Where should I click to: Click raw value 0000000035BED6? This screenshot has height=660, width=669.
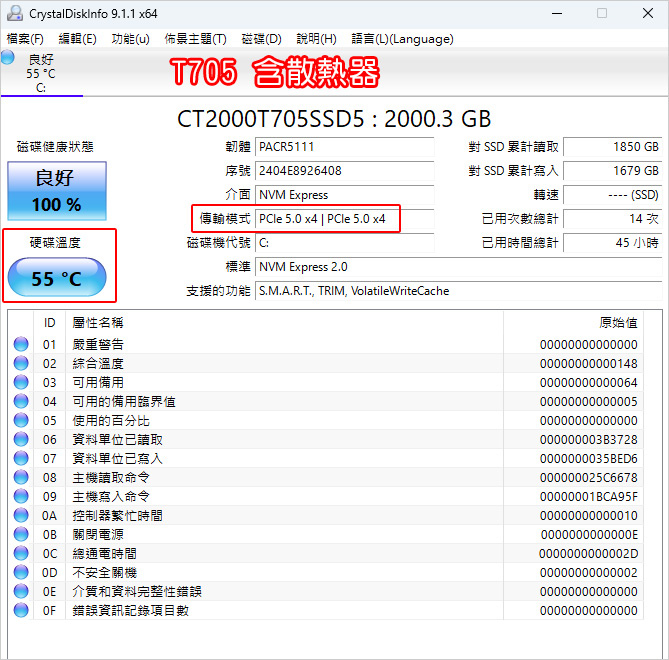[x=588, y=459]
